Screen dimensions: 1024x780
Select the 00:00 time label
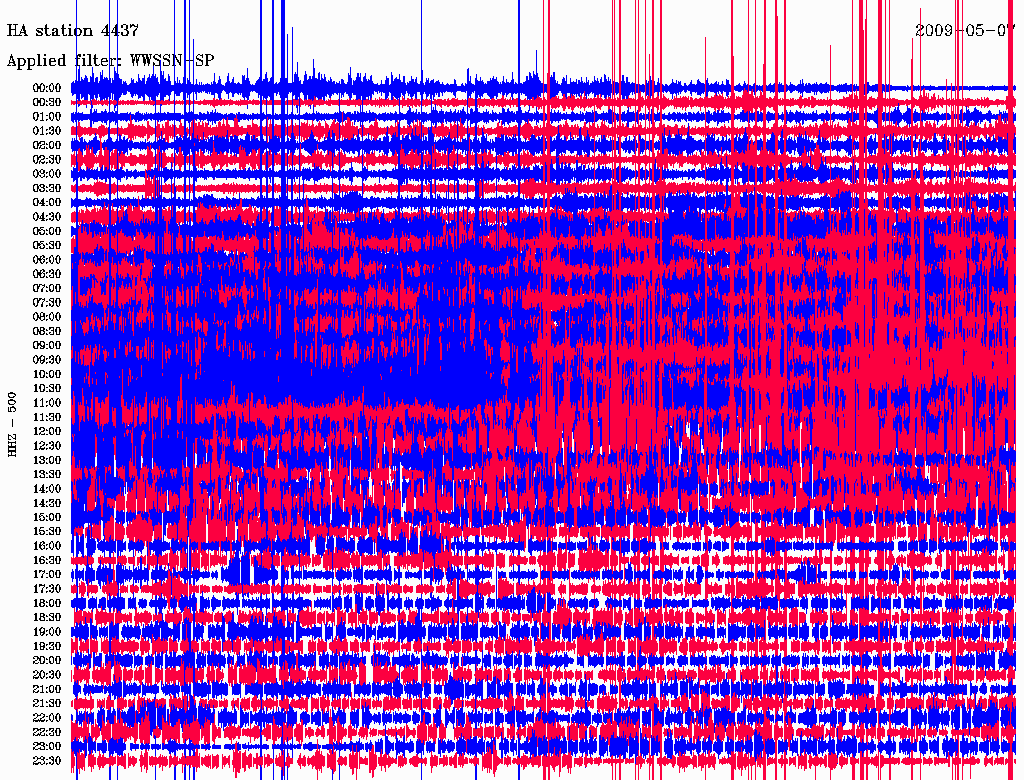point(47,88)
